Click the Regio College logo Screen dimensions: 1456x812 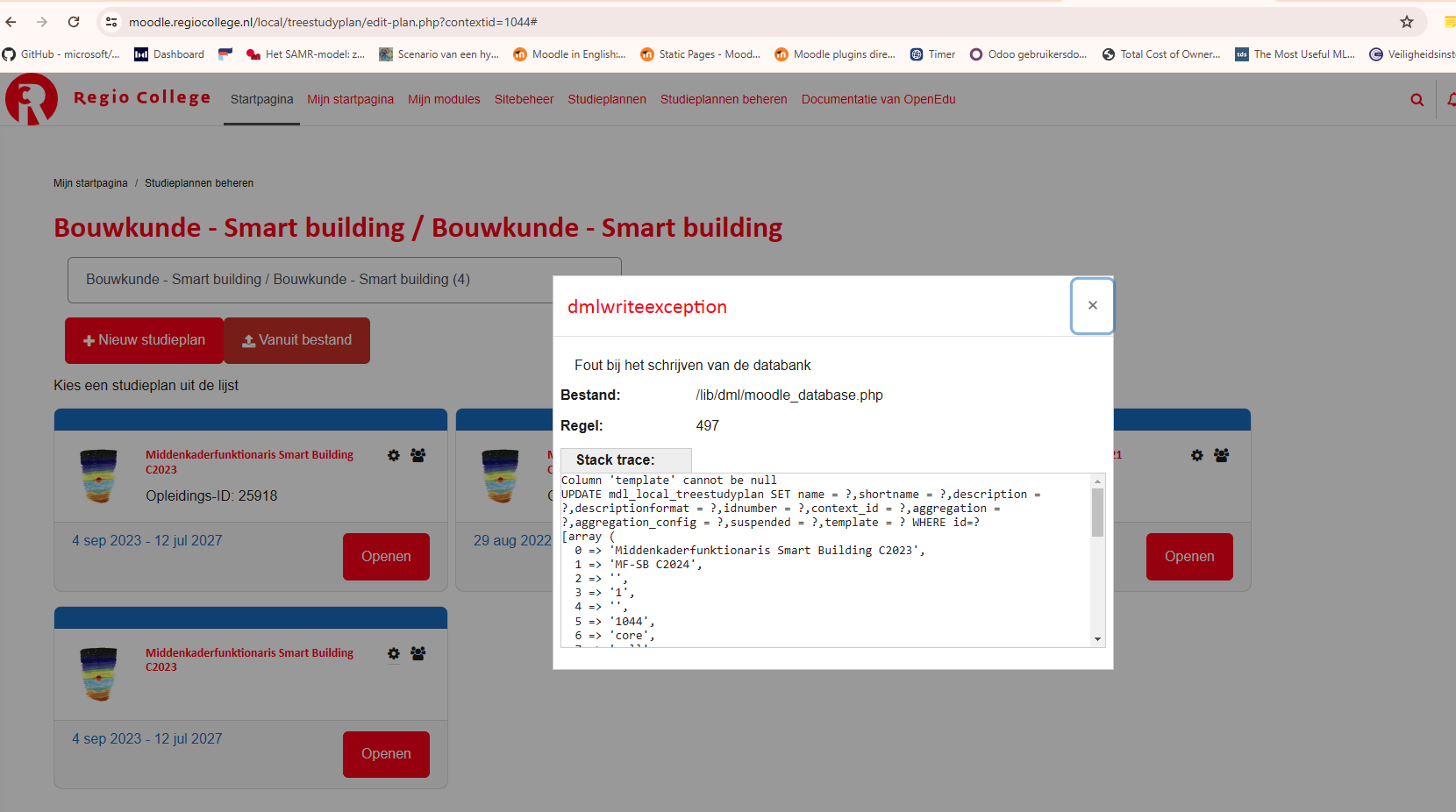pyautogui.click(x=32, y=99)
